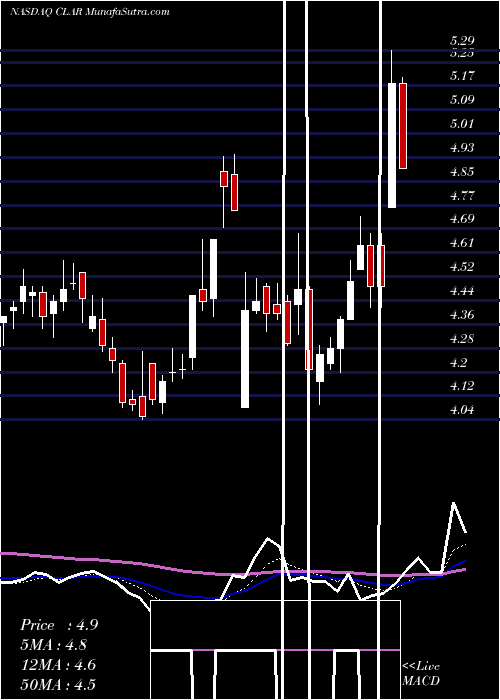Click the 4.28 price axis label
Viewport: 500px width, 700px height.
pyautogui.click(x=462, y=339)
